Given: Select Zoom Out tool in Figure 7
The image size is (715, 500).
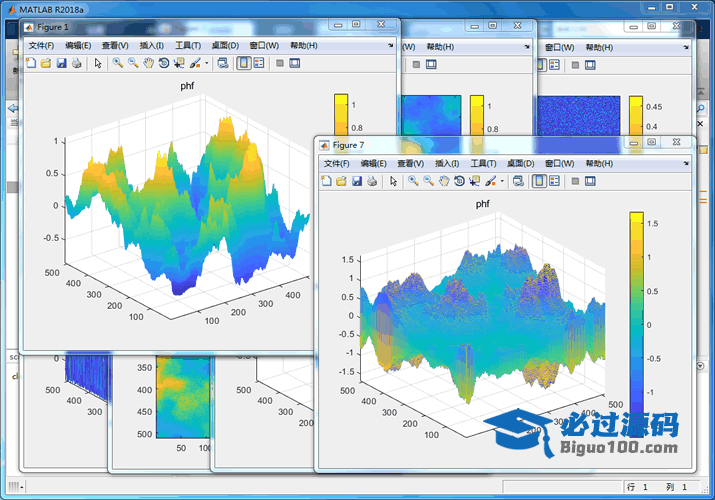Looking at the screenshot, I should [x=429, y=181].
